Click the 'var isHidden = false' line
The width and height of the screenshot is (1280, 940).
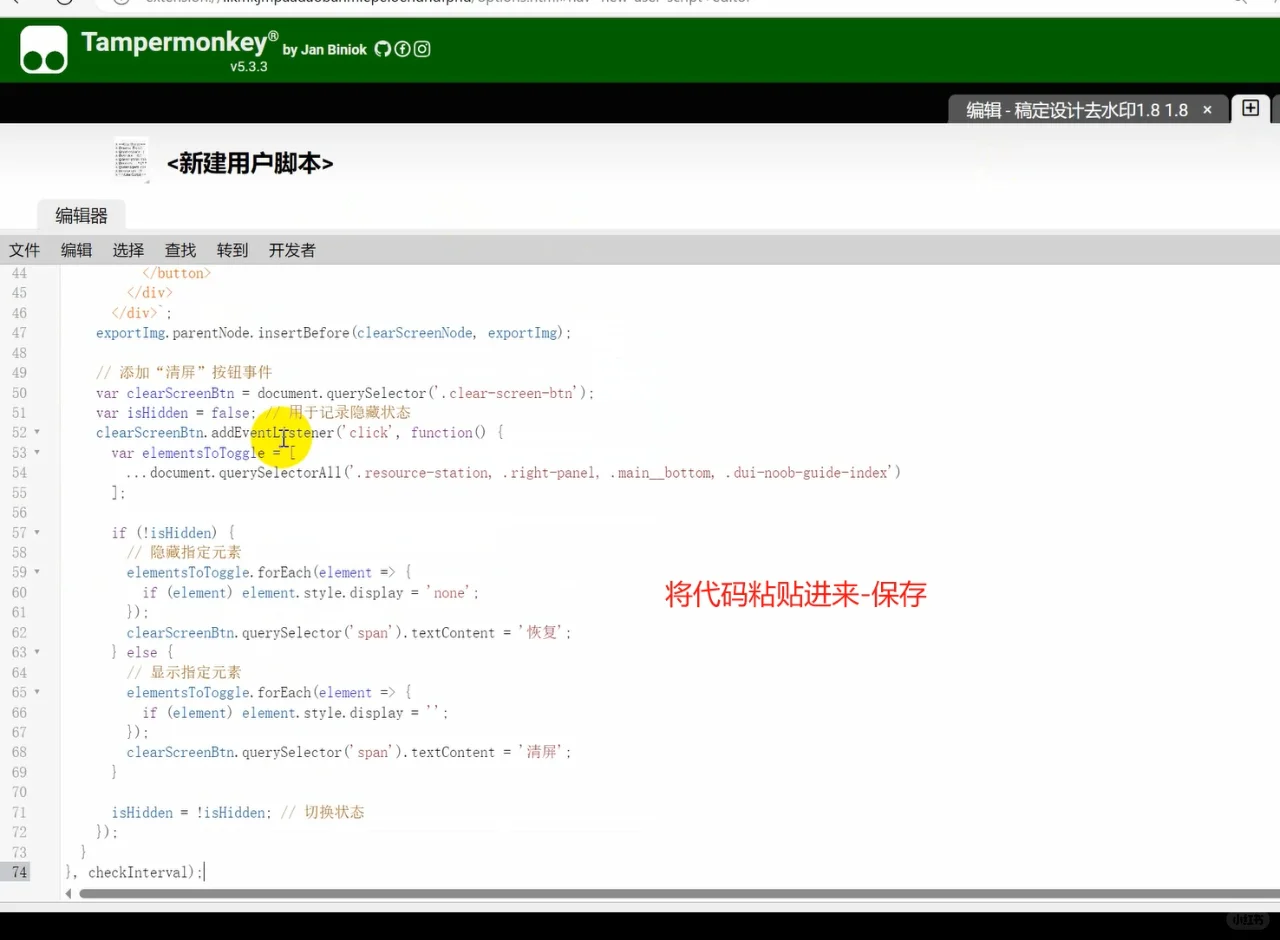253,413
